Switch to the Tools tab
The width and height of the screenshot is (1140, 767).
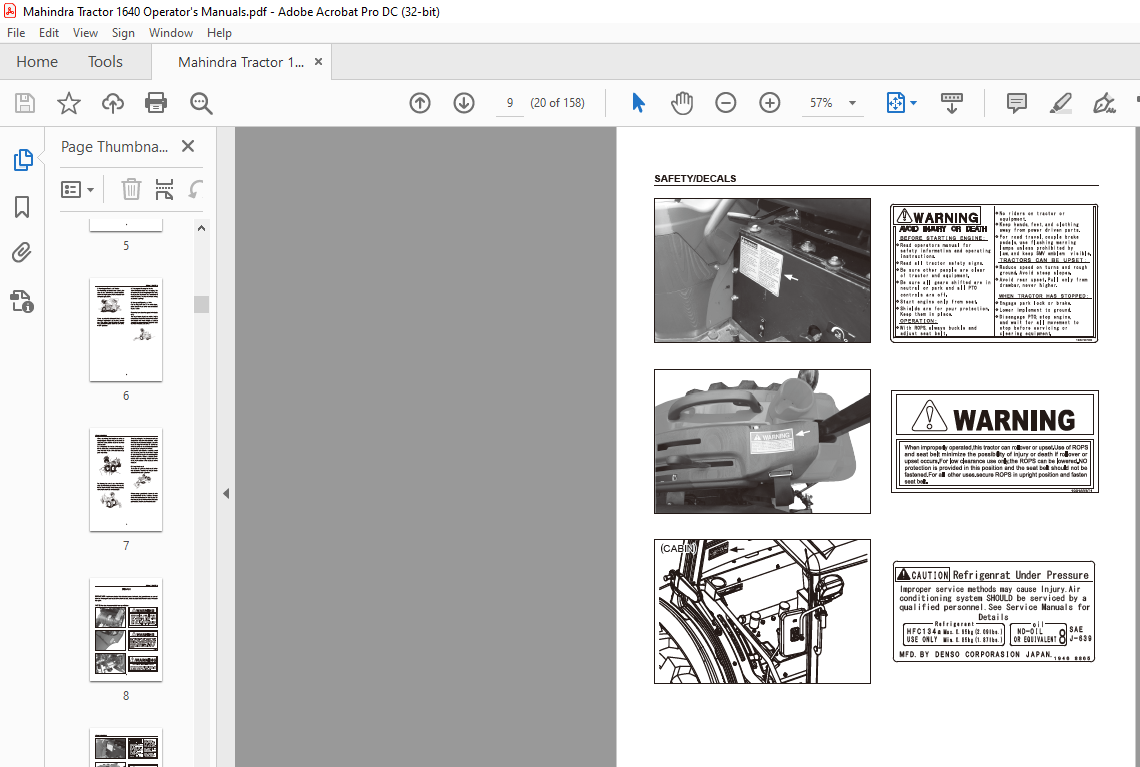105,62
